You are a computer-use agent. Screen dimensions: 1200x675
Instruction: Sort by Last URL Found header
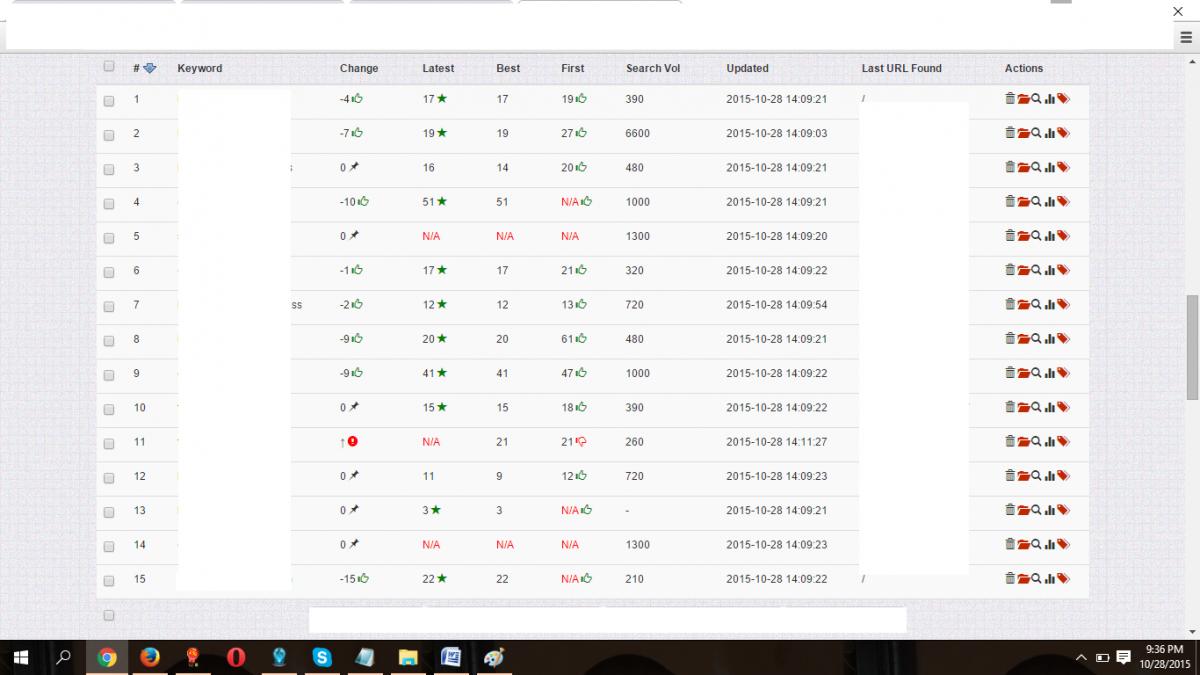(902, 68)
